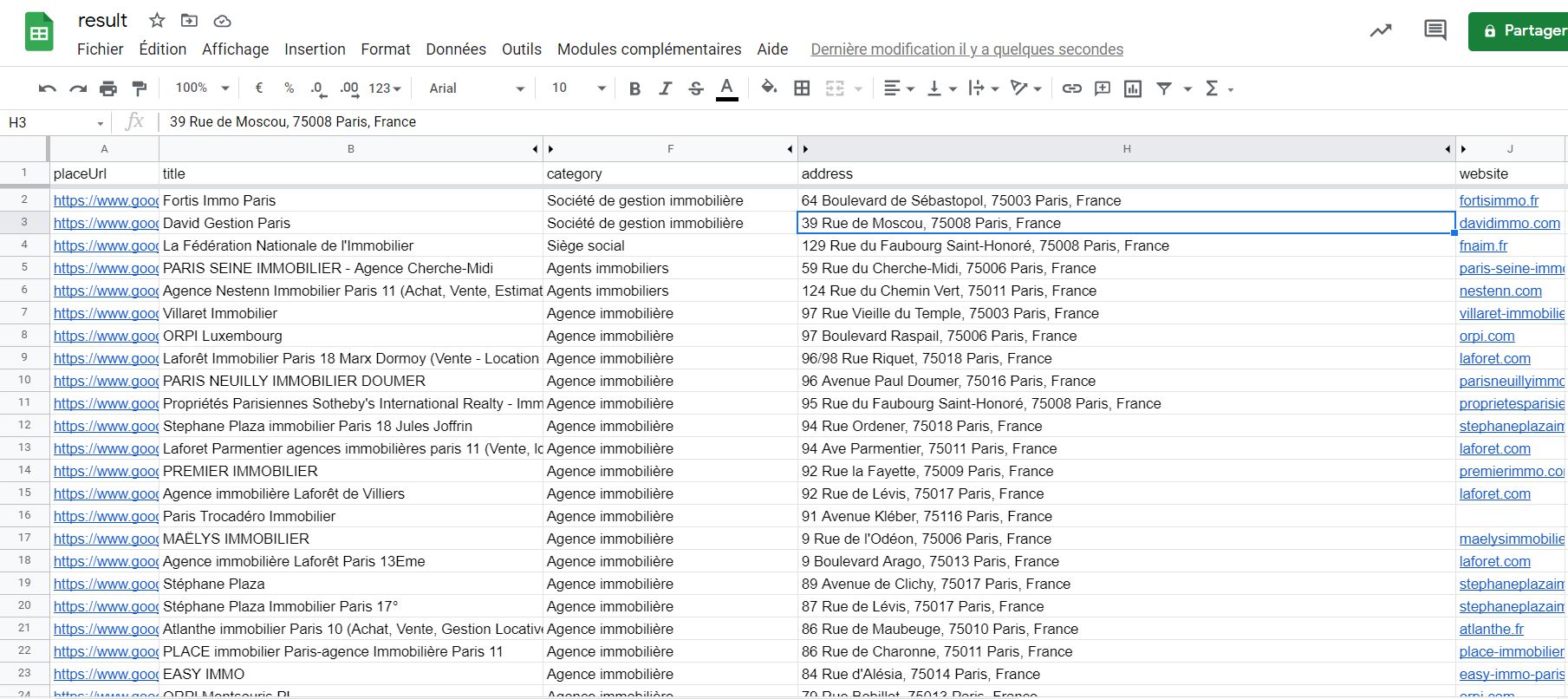
Task: Open the Affichage menu
Action: coord(236,49)
